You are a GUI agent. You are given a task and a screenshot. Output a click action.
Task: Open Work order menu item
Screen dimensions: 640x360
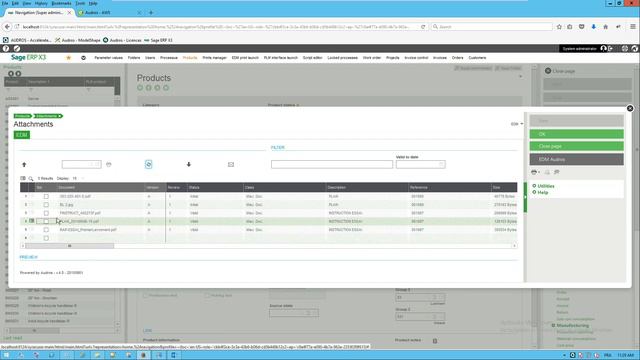coord(372,58)
